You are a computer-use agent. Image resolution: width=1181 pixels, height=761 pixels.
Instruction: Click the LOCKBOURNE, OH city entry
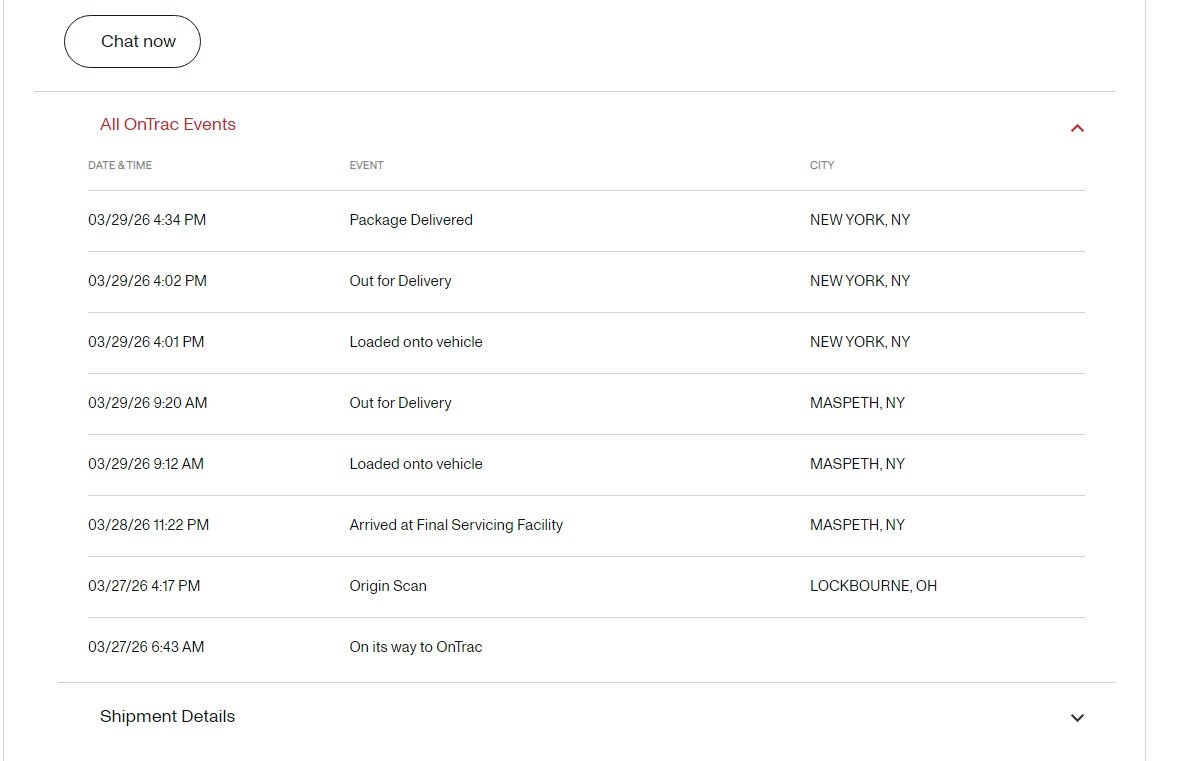click(873, 586)
